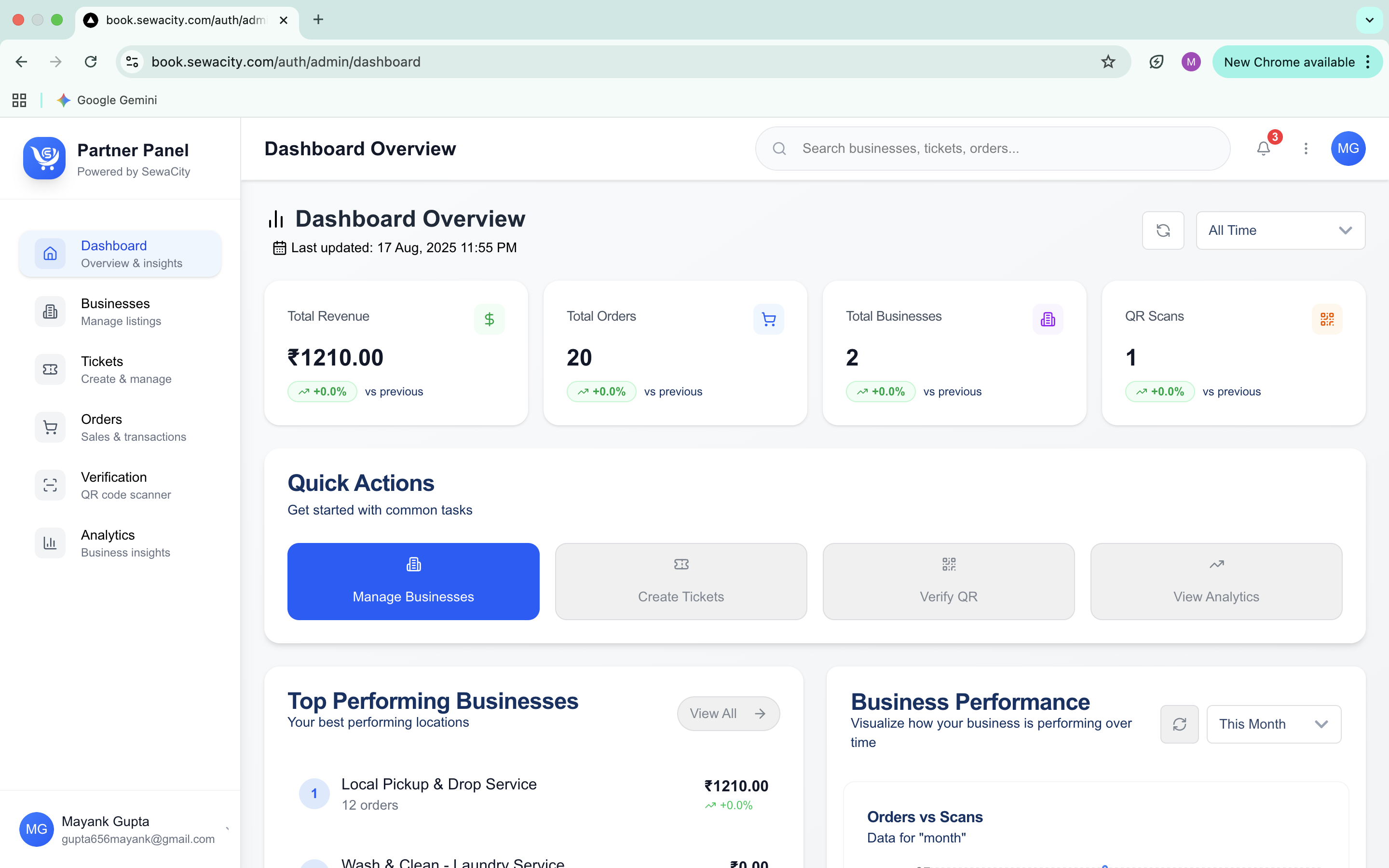Screen dimensions: 1389x868
Task: Bookmark page with the star icon
Action: point(1108,62)
